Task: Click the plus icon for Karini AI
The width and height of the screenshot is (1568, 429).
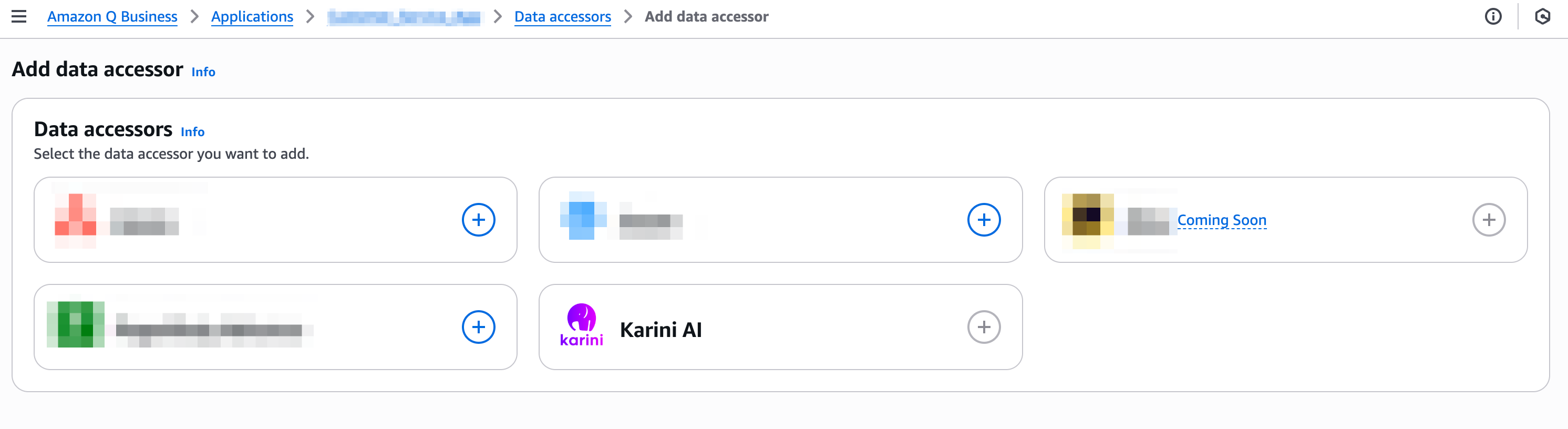Action: [x=984, y=326]
